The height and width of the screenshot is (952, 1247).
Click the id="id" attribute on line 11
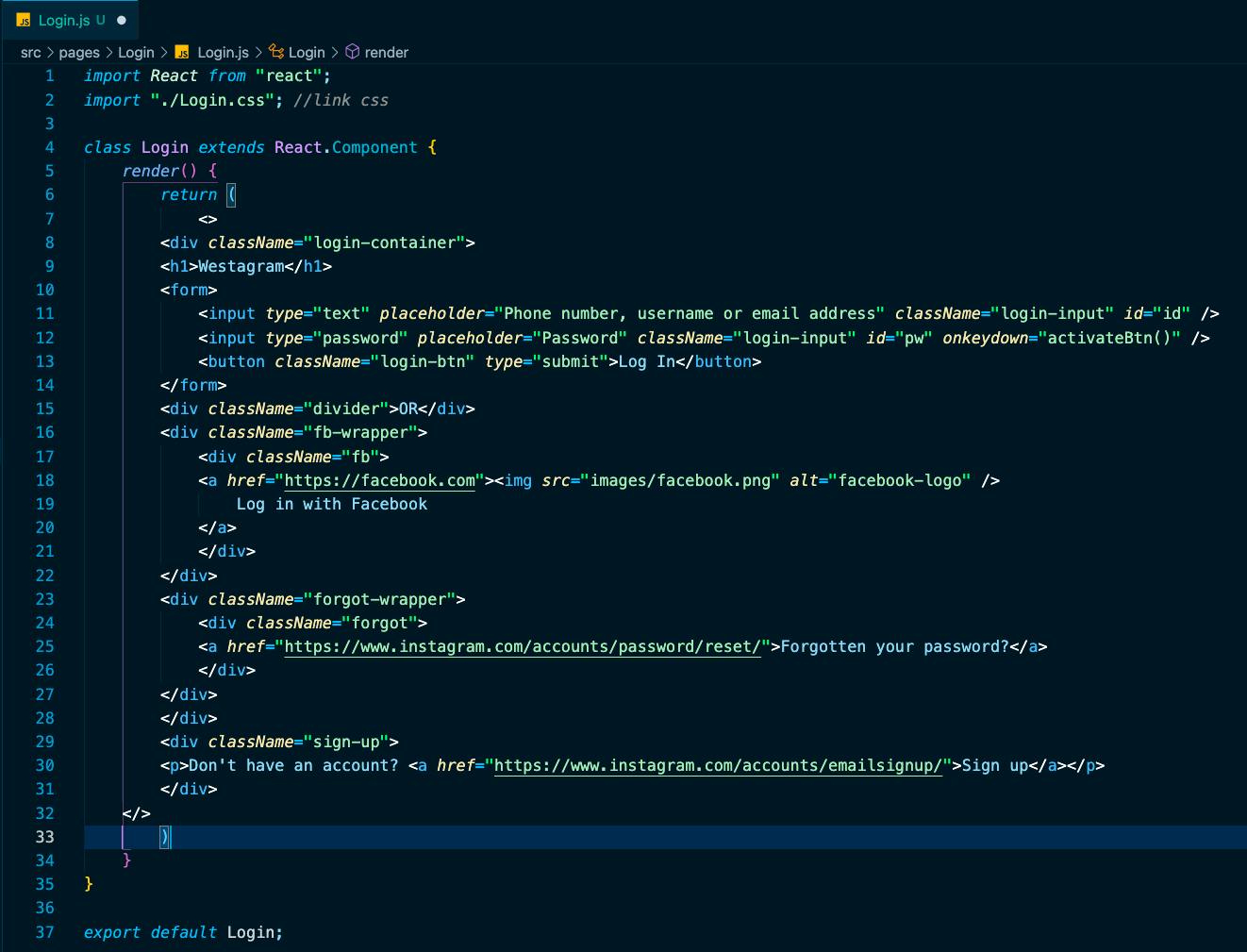coord(1157,313)
